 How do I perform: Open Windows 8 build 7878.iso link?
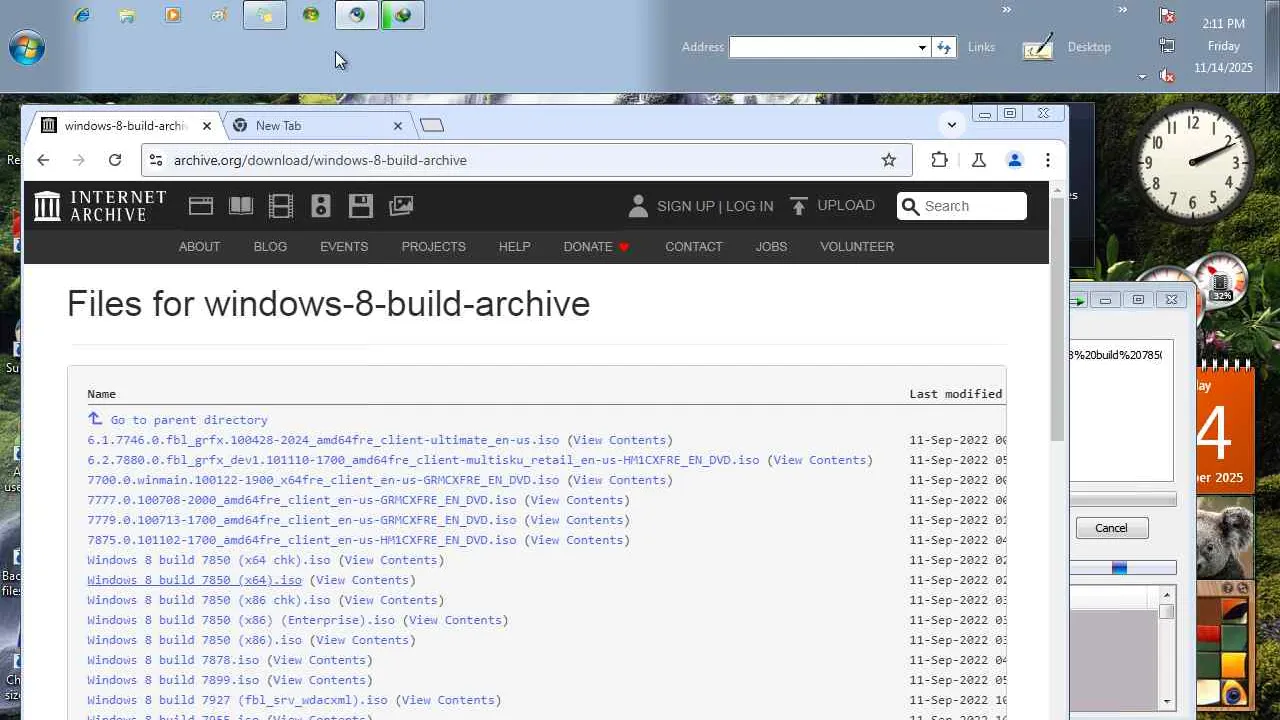(173, 660)
